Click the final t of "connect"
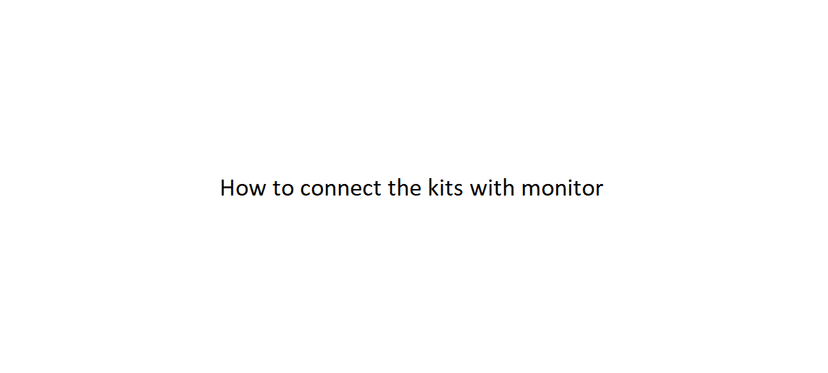The height and width of the screenshot is (373, 828). click(x=378, y=189)
